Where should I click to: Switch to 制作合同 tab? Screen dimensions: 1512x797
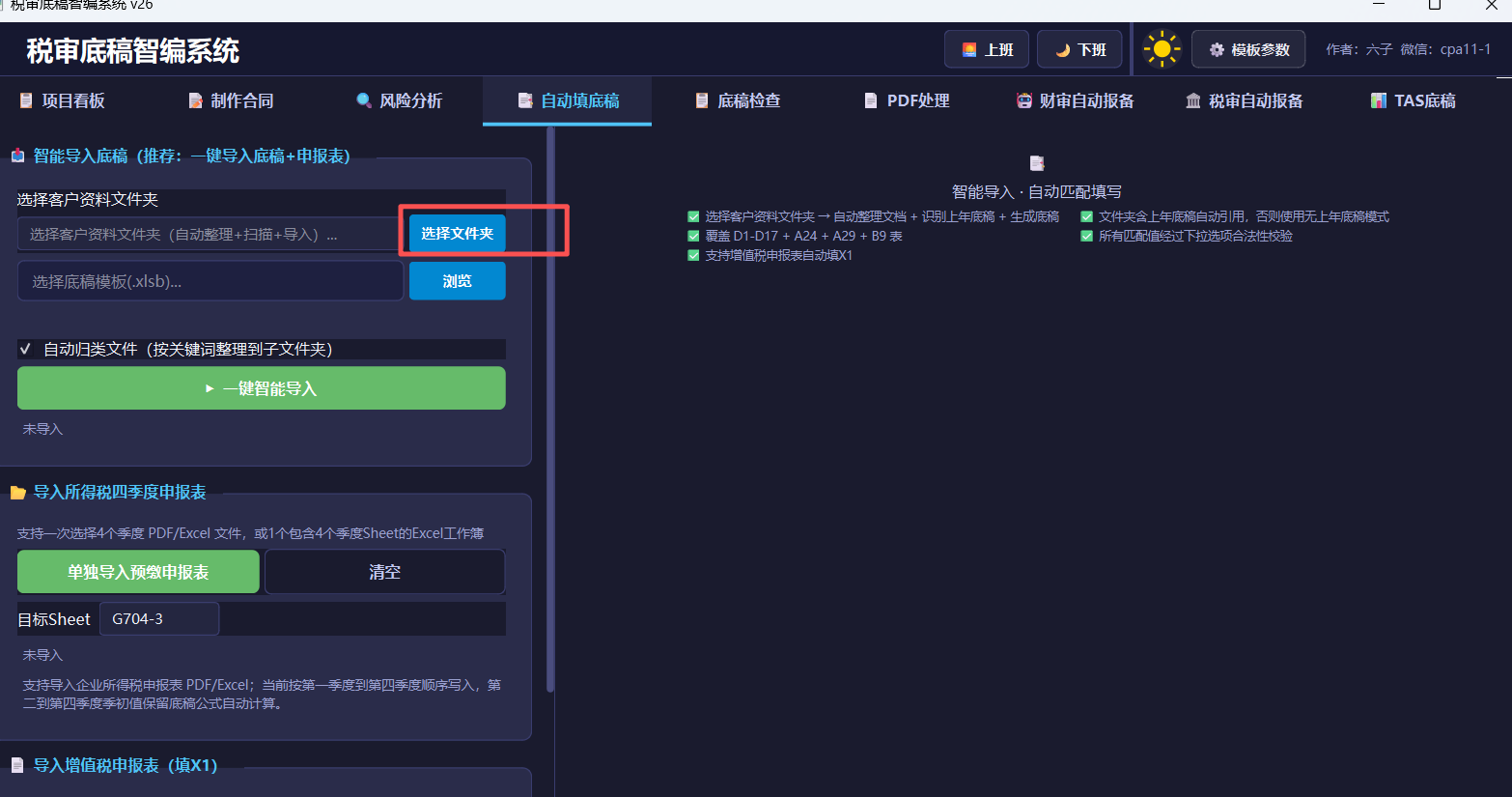232,100
